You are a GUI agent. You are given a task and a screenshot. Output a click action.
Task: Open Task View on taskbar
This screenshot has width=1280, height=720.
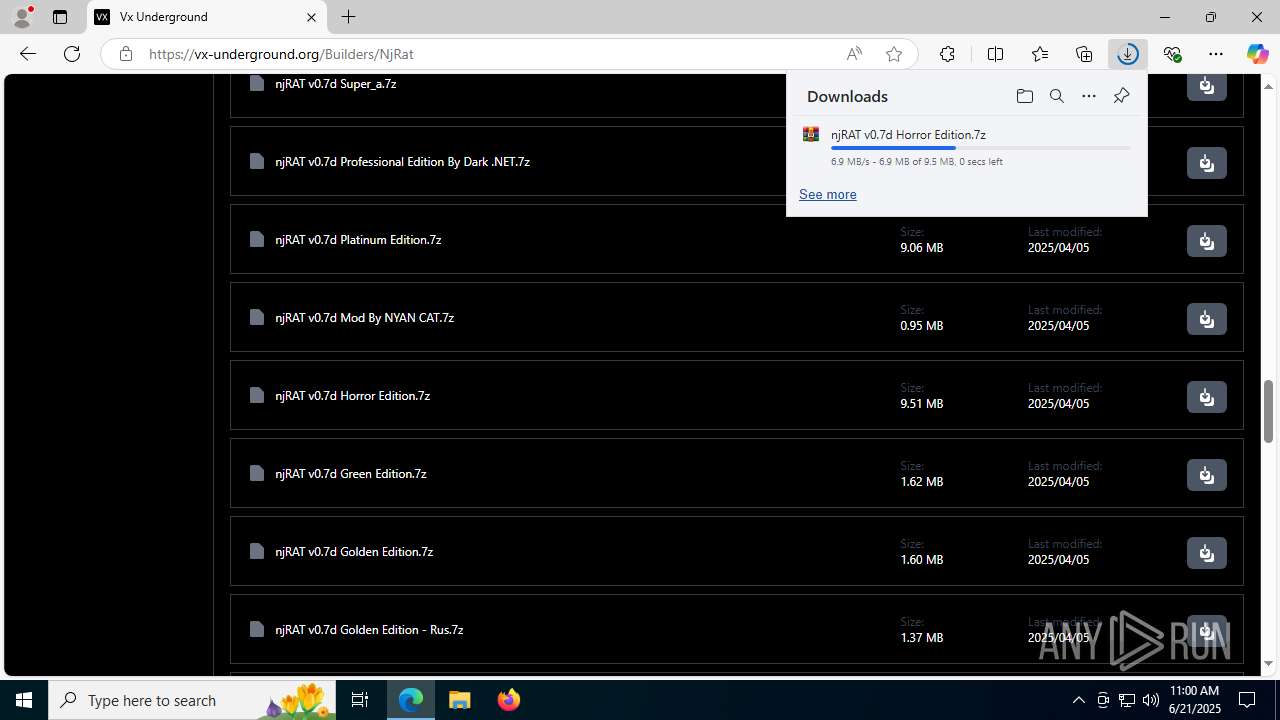360,700
